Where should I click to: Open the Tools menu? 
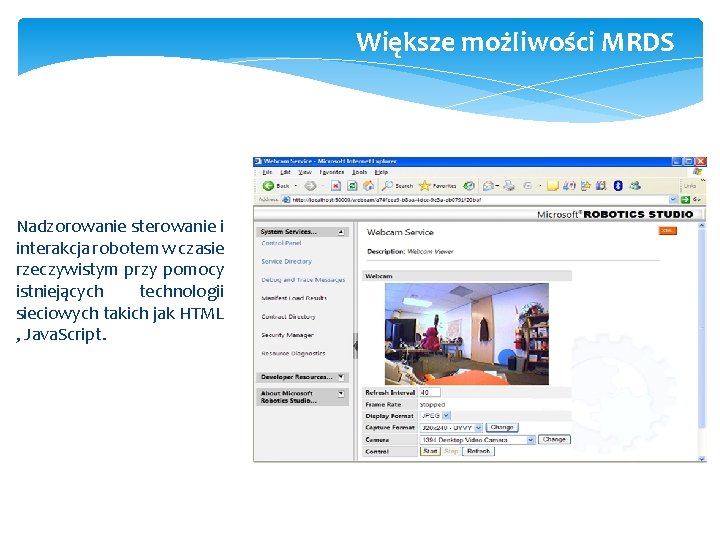tap(360, 172)
